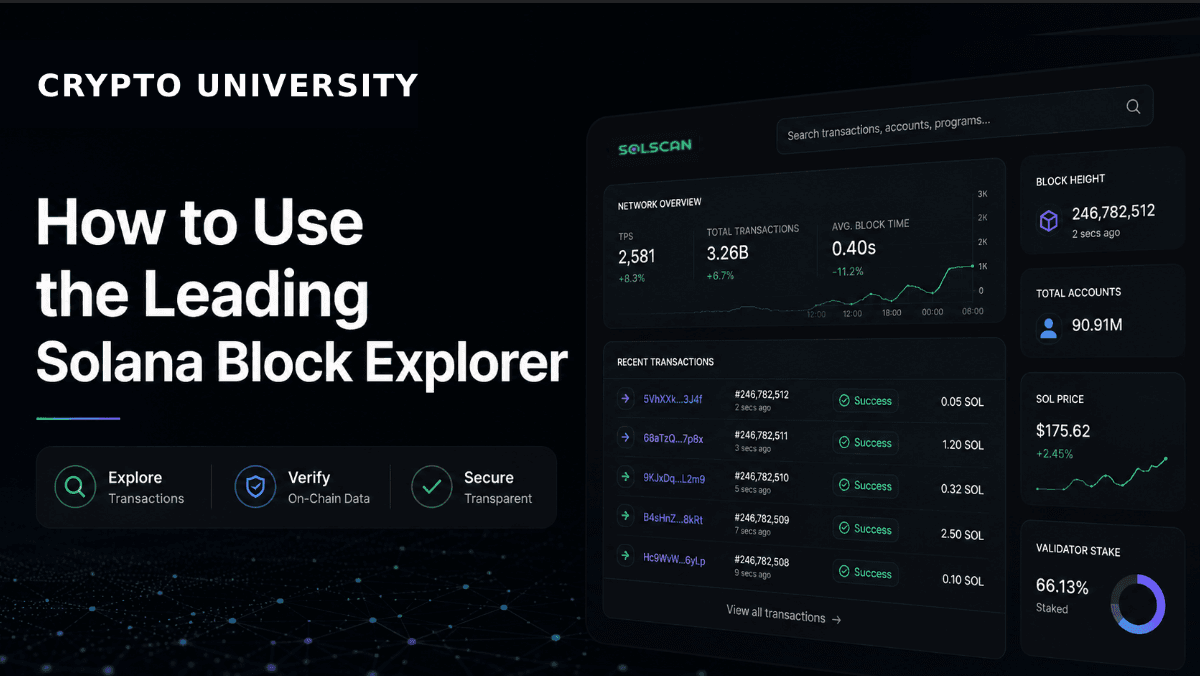The image size is (1200, 676).
Task: Open transaction B4sHnZ...8kRt
Action: point(673,520)
